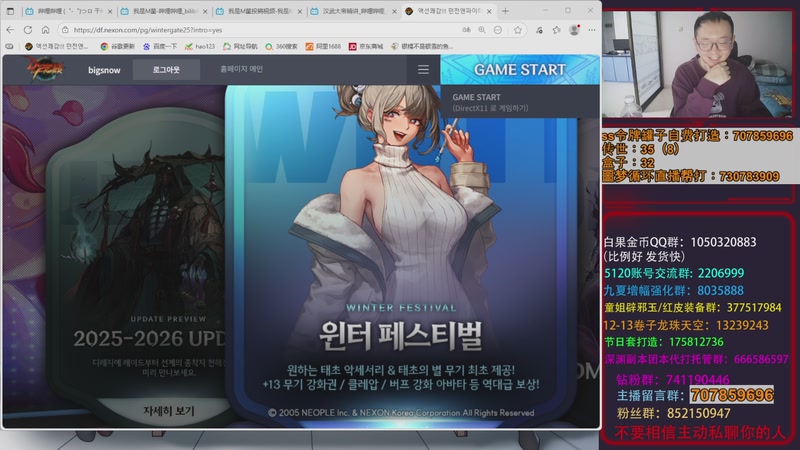Select the 역선쾌감 던전앤파이터 tab
The width and height of the screenshot is (800, 450).
click(448, 11)
